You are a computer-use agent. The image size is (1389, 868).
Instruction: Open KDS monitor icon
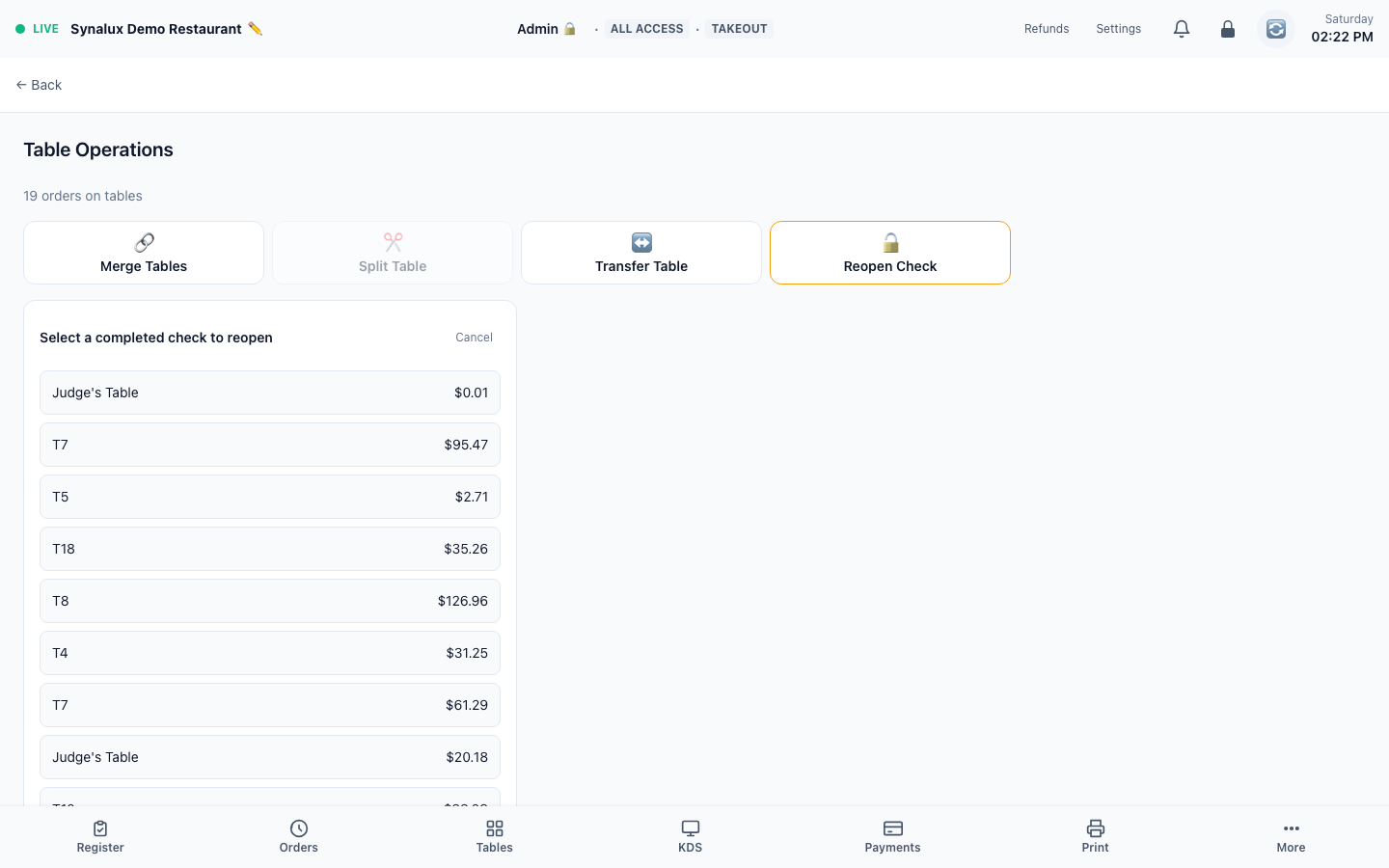[691, 828]
